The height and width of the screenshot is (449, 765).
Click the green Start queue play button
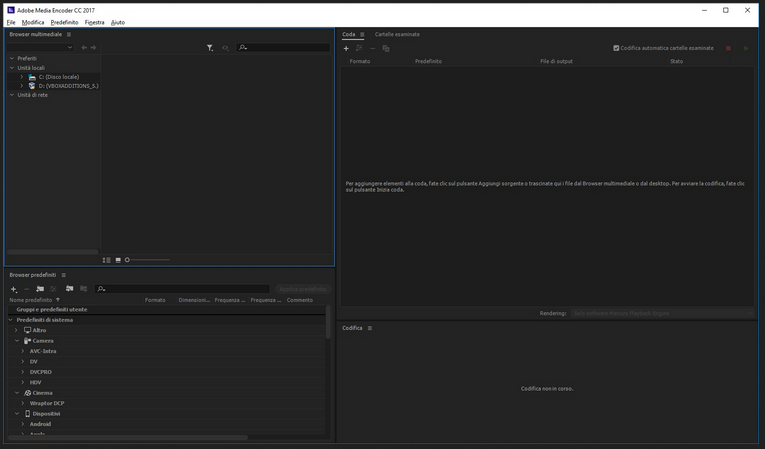[x=746, y=48]
